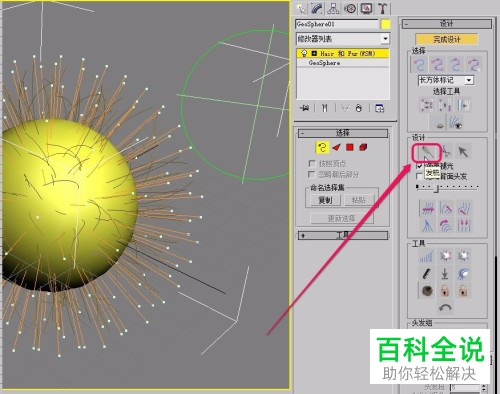
Task: Toggle Show End Result icon
Action: coord(325,108)
